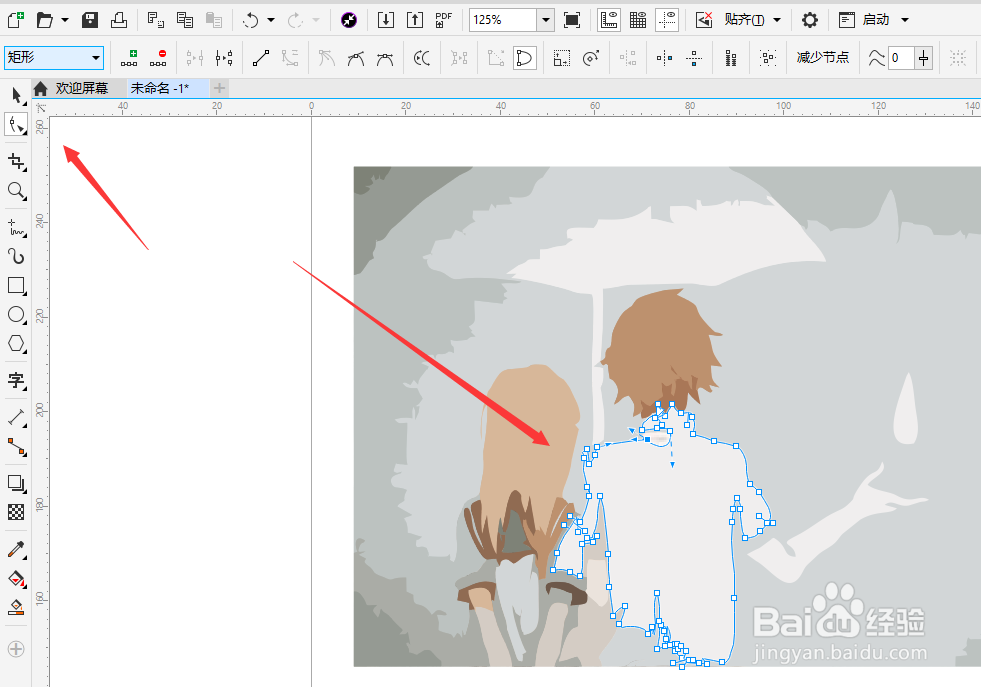Add a new document tab with plus
Viewport: 981px width, 687px height.
pyautogui.click(x=219, y=88)
